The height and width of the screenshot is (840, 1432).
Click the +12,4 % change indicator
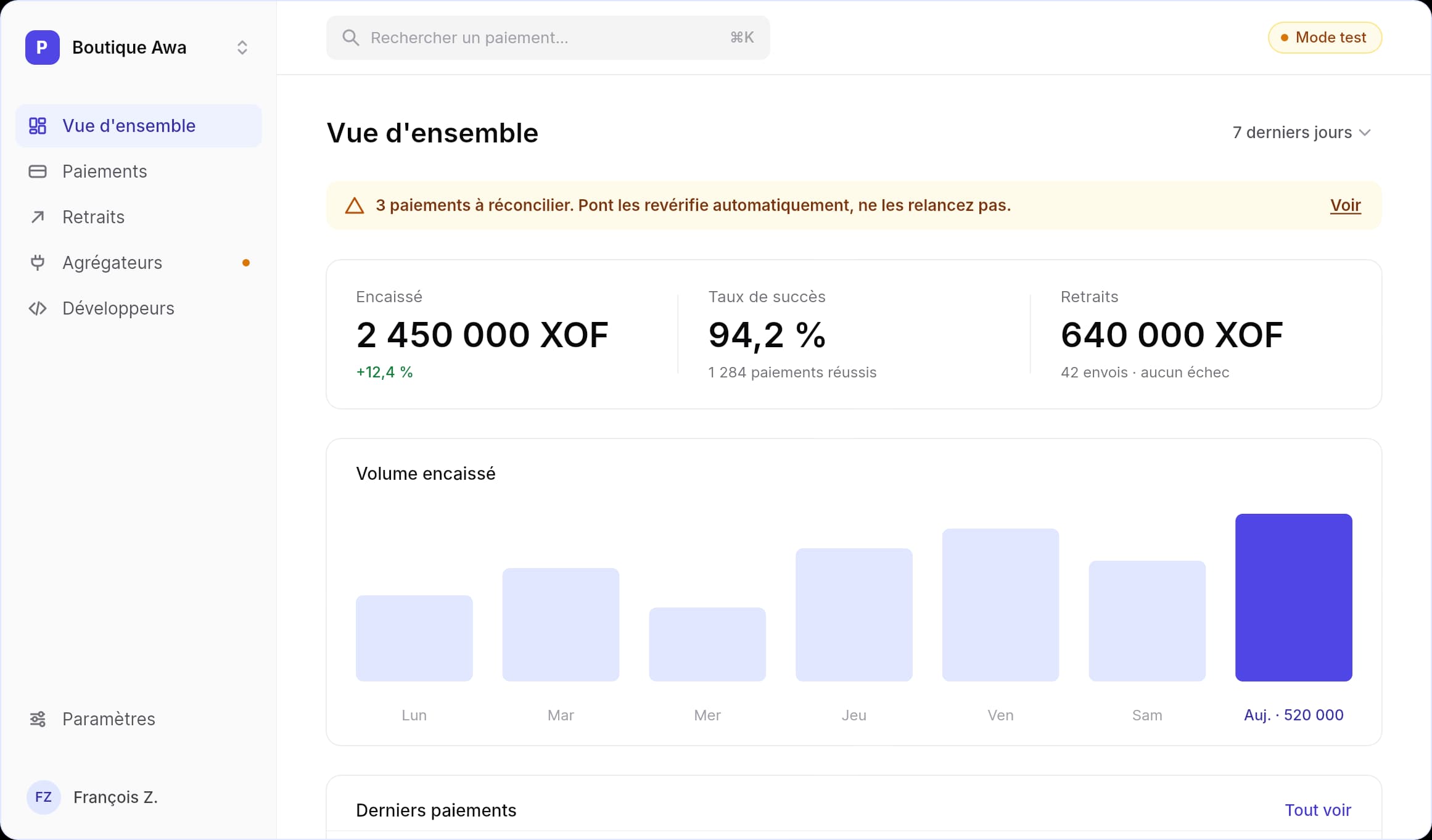[384, 373]
